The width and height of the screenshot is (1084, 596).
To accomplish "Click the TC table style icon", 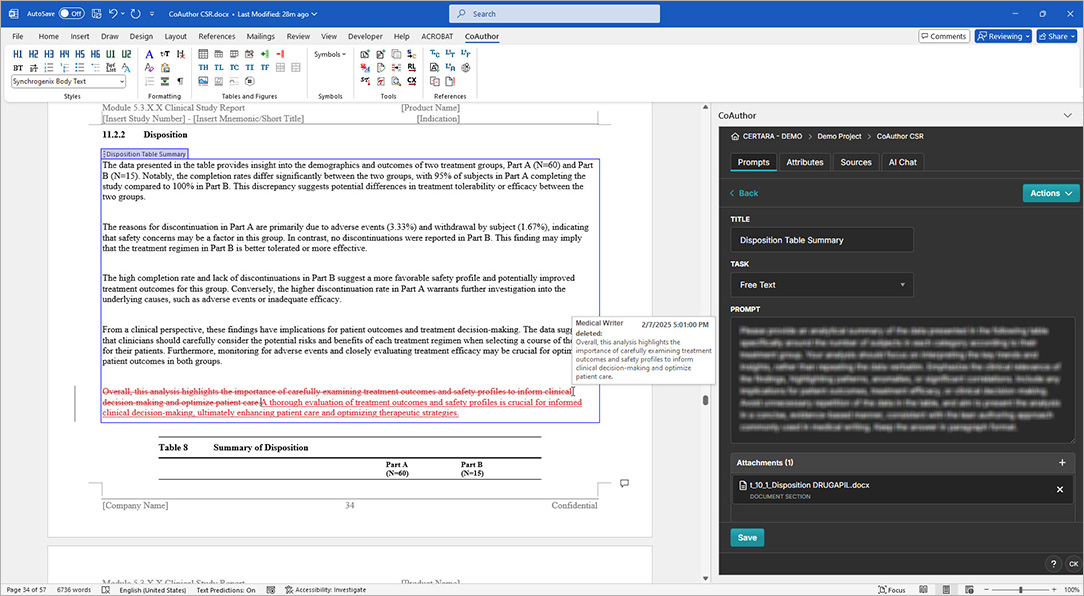I will coord(234,68).
